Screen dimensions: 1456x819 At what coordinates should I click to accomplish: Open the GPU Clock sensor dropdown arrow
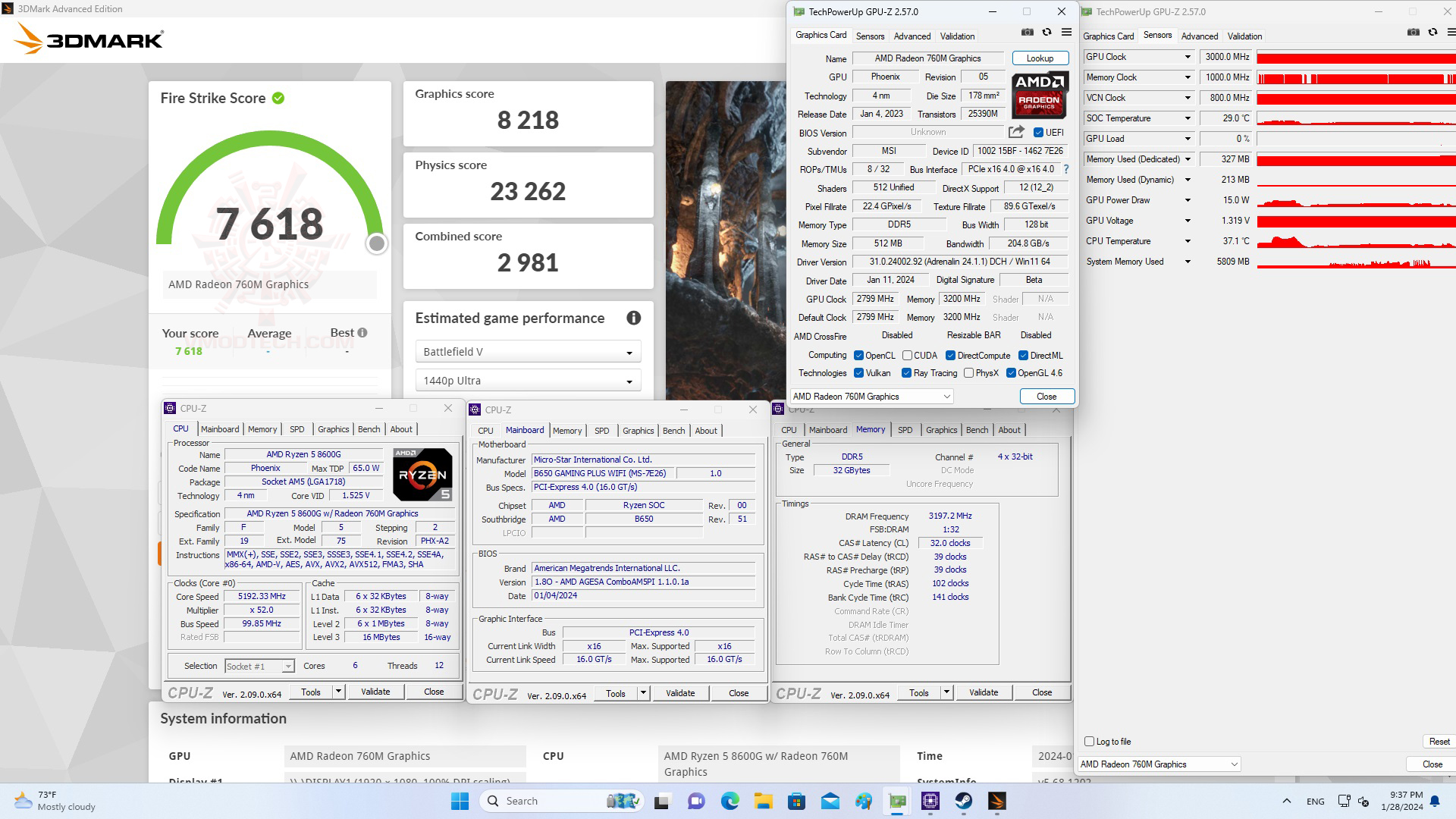[x=1188, y=57]
